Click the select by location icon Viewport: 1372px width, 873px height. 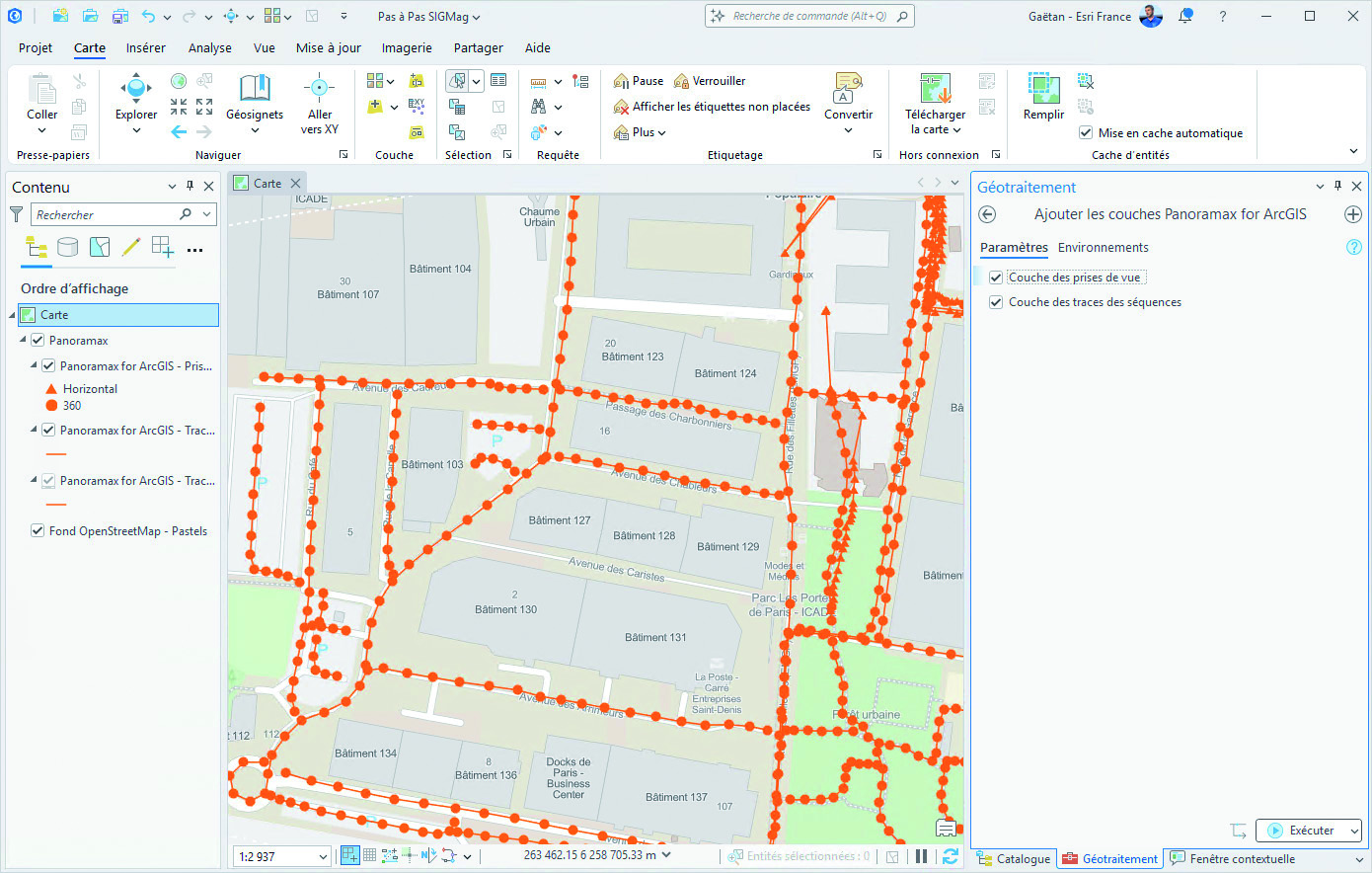click(457, 131)
